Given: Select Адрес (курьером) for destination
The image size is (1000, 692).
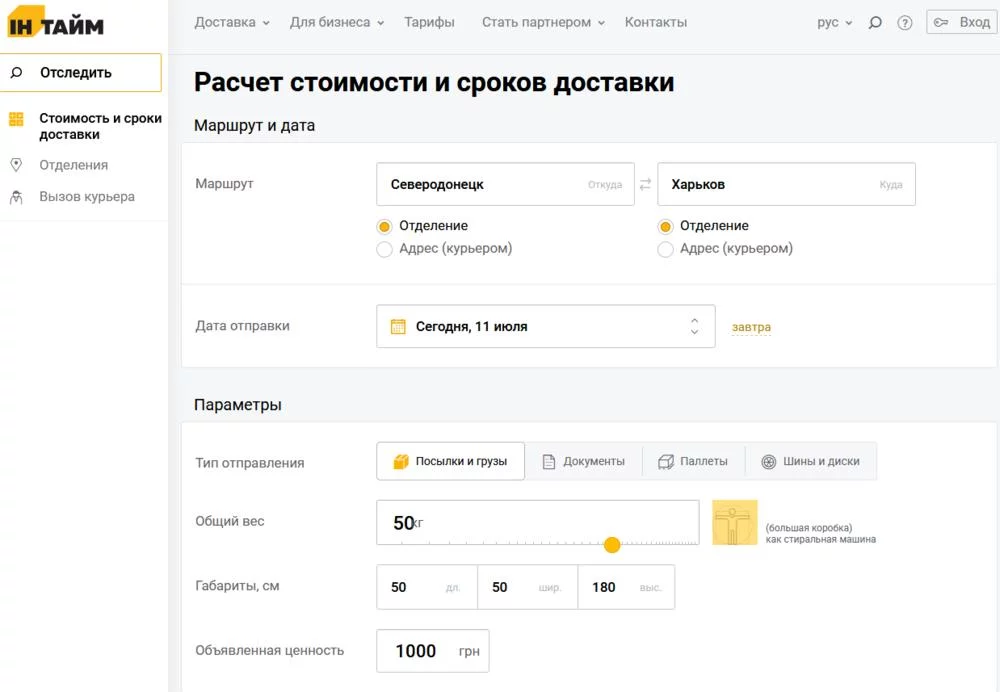Looking at the screenshot, I should (x=665, y=249).
